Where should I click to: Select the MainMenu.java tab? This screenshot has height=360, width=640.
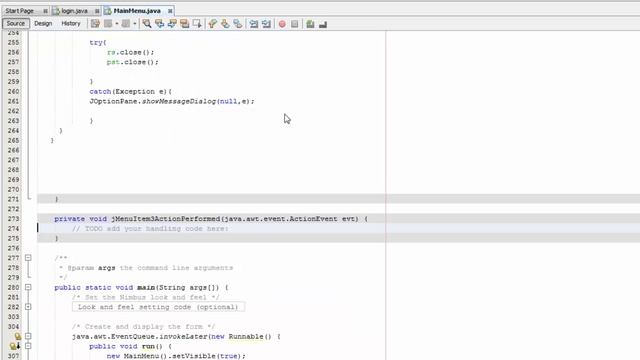(137, 11)
